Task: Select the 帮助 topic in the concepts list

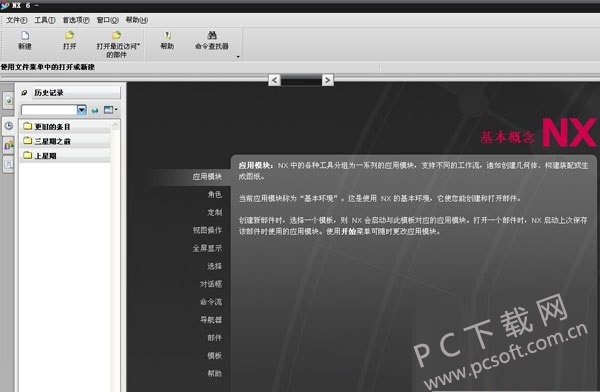Action: coord(215,373)
